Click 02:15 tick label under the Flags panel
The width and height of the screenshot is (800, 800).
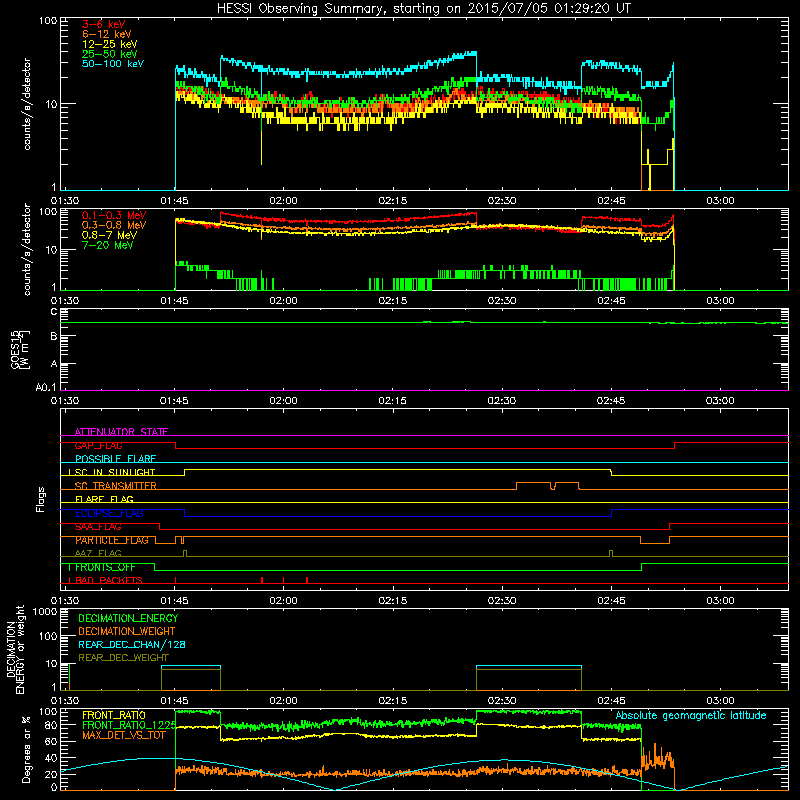coord(392,601)
